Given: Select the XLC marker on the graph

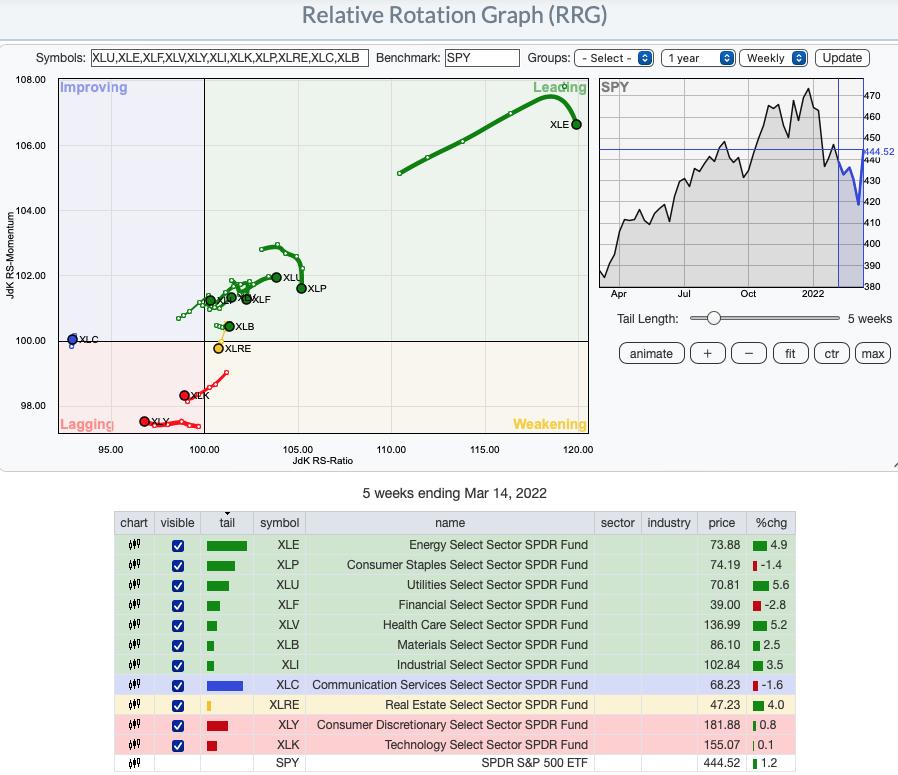Looking at the screenshot, I should pos(72,340).
